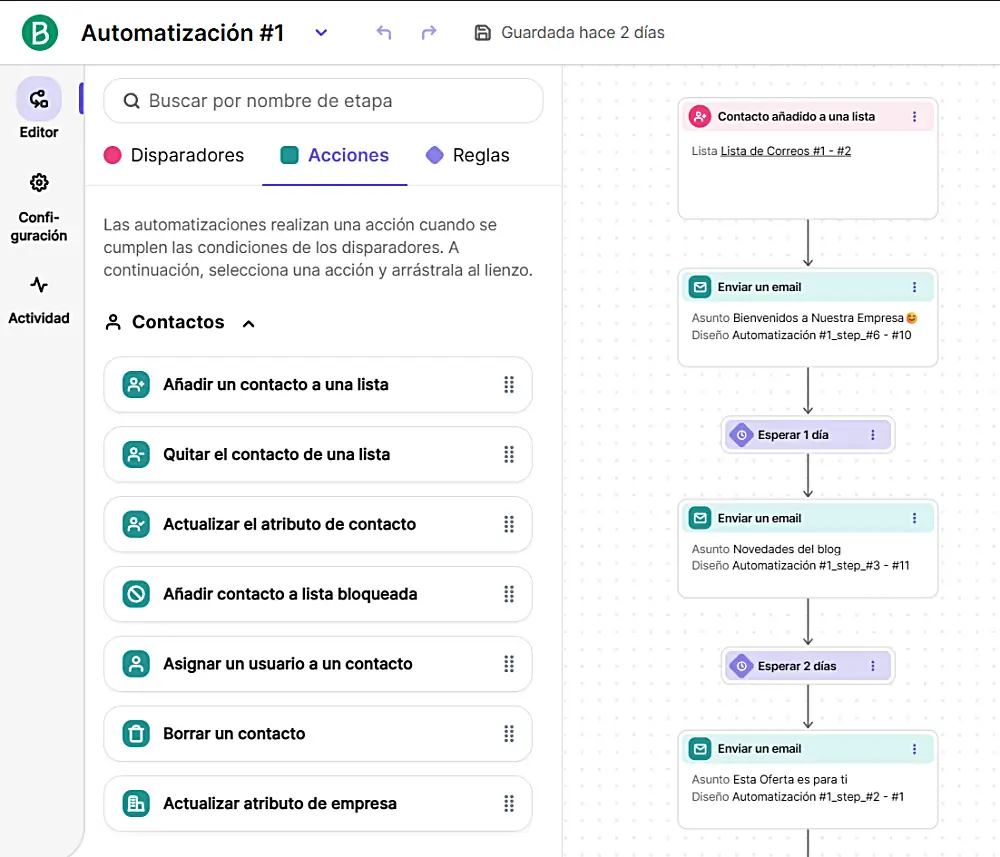
Task: Click the envelope icon on the first Enviar un email node
Action: [x=699, y=286]
